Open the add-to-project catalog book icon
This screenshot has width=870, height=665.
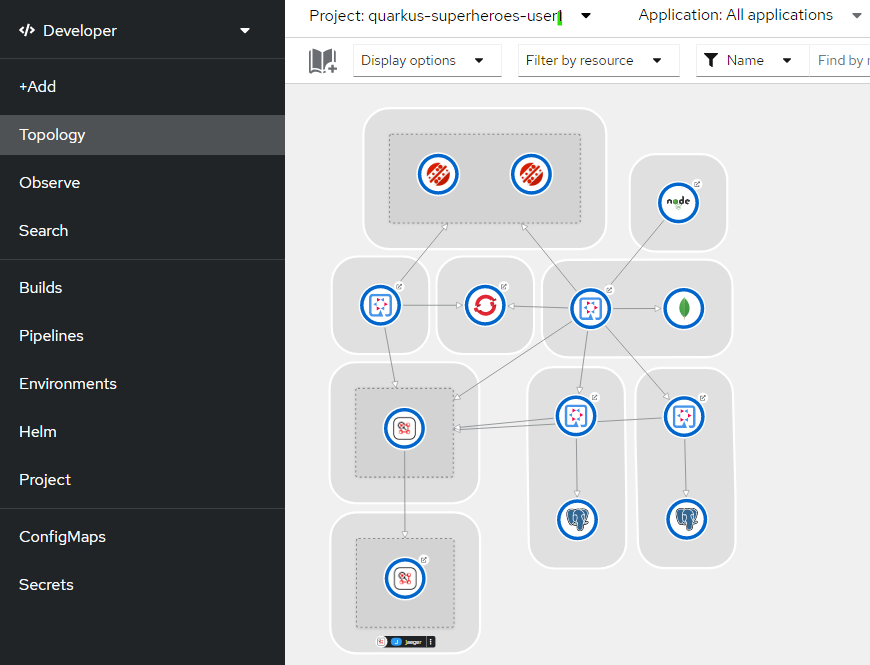pos(322,60)
